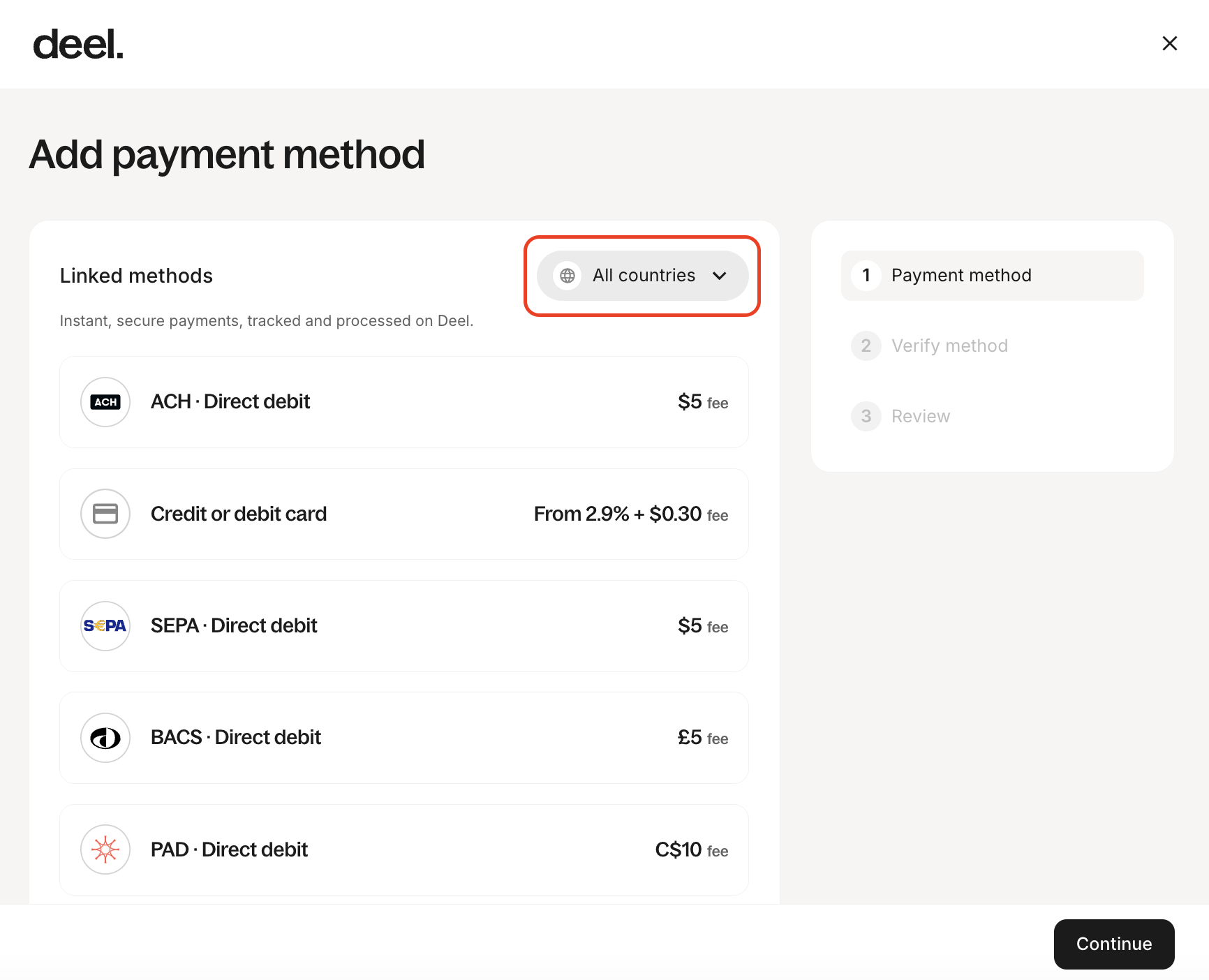Jump to the Review step

920,416
